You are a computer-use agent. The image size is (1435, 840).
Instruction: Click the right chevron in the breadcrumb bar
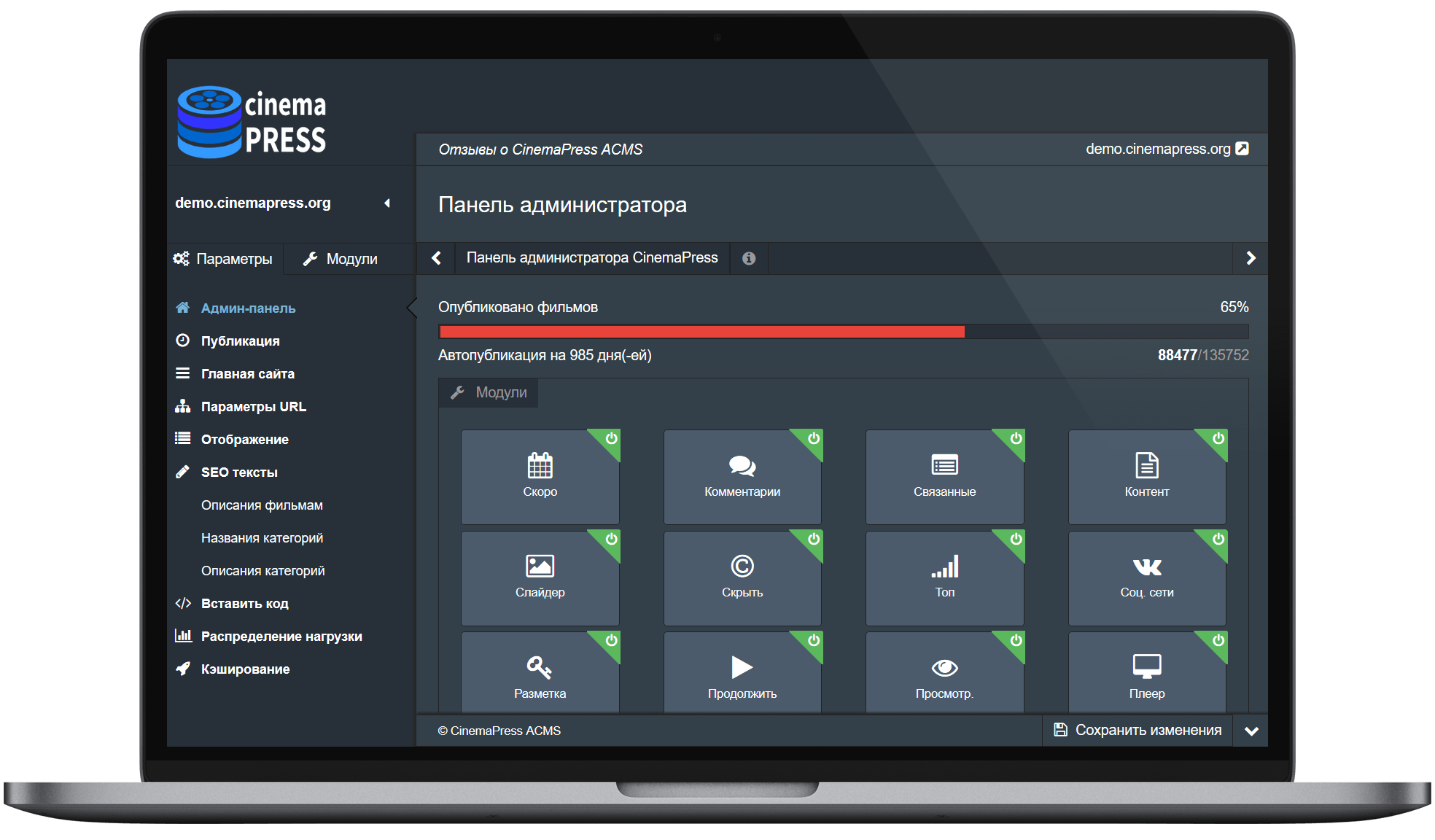[x=1251, y=258]
